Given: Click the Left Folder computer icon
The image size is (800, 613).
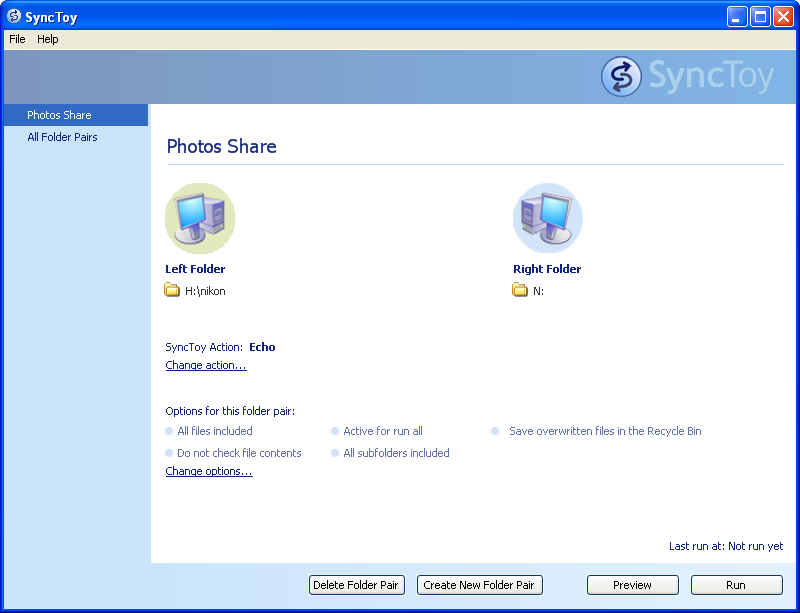Looking at the screenshot, I should [x=200, y=218].
